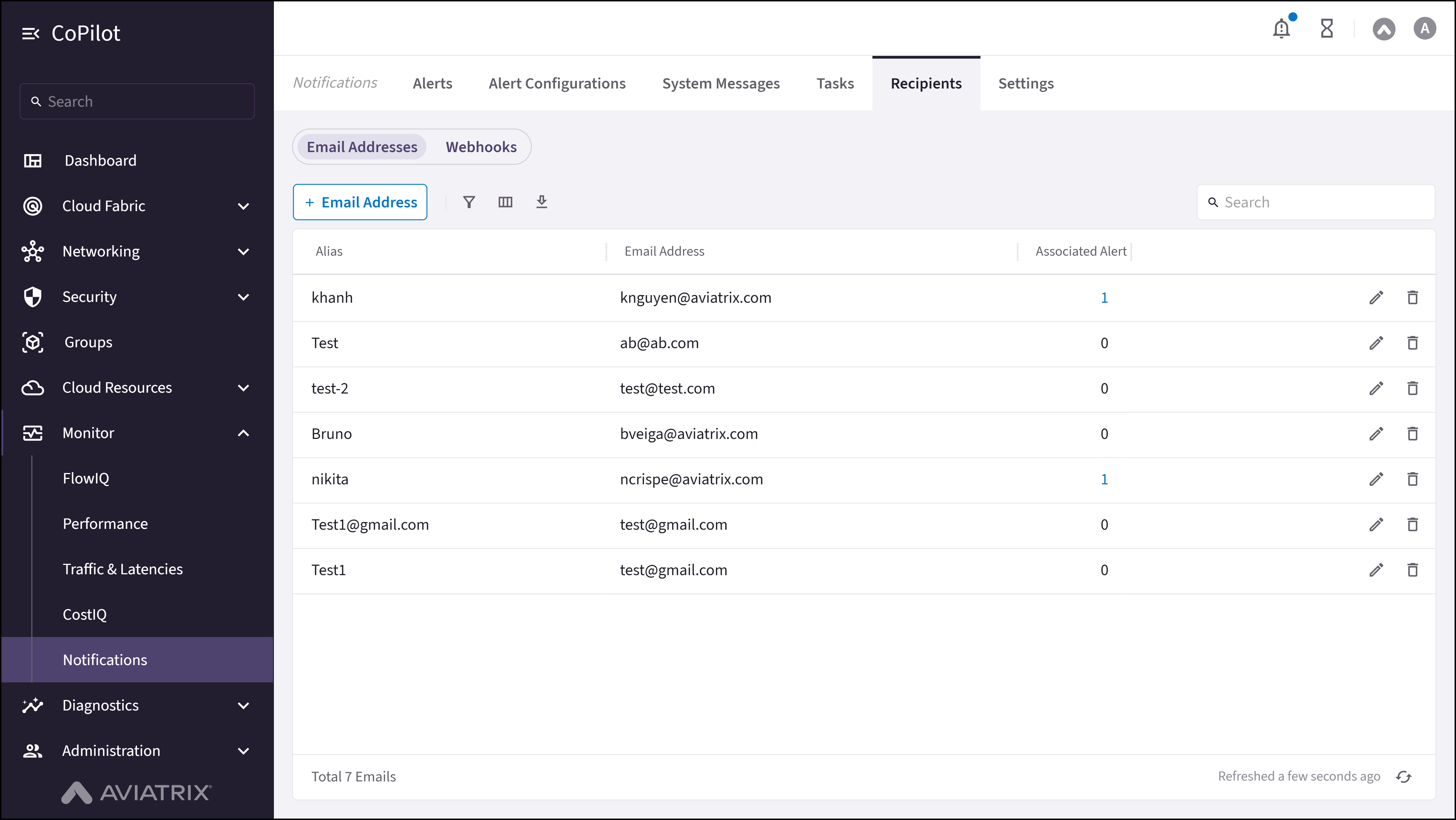Click the notification bell icon
The image size is (1456, 820).
click(1281, 28)
